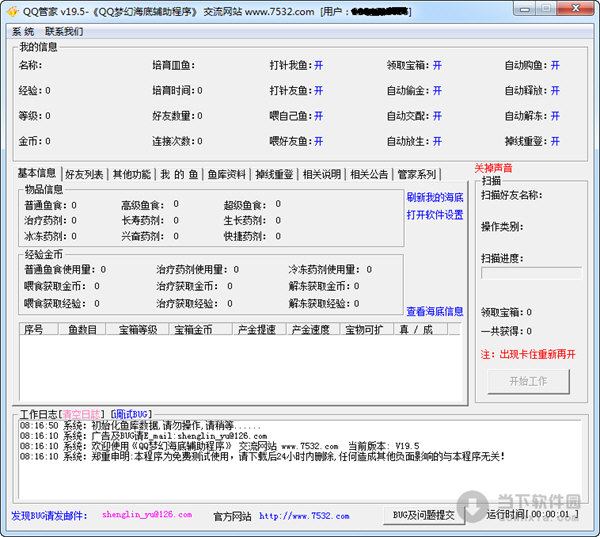
Task: Switch to the 掉线重登 tab
Action: [x=274, y=175]
